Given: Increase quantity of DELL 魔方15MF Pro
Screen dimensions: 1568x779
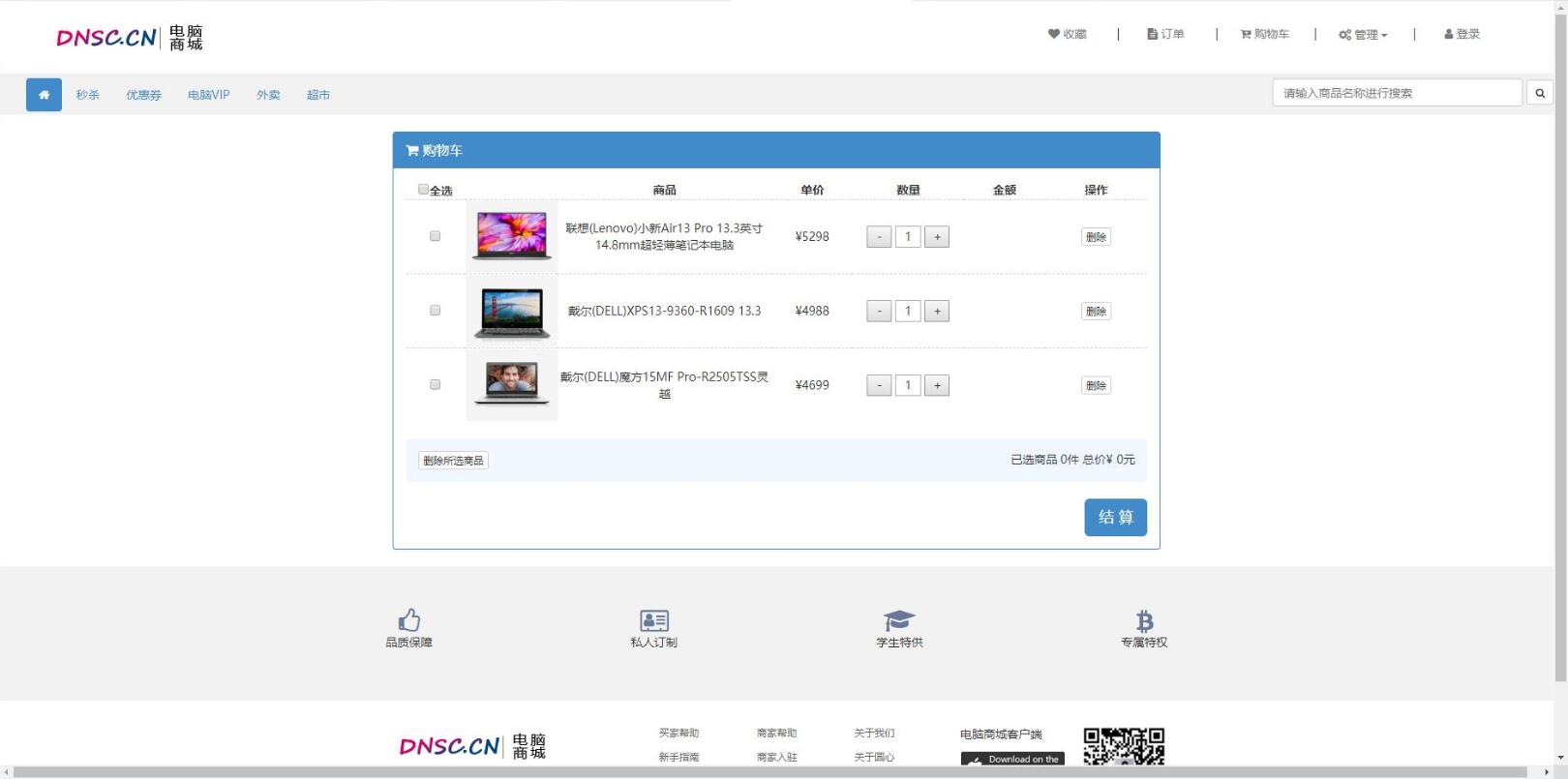Looking at the screenshot, I should tap(937, 386).
